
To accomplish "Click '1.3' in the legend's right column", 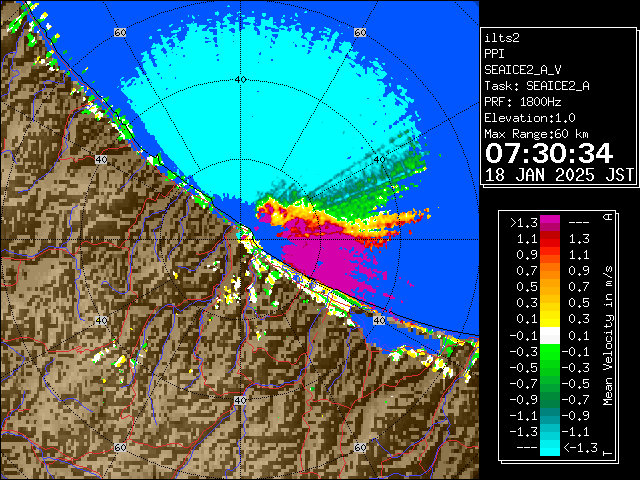I will [579, 239].
